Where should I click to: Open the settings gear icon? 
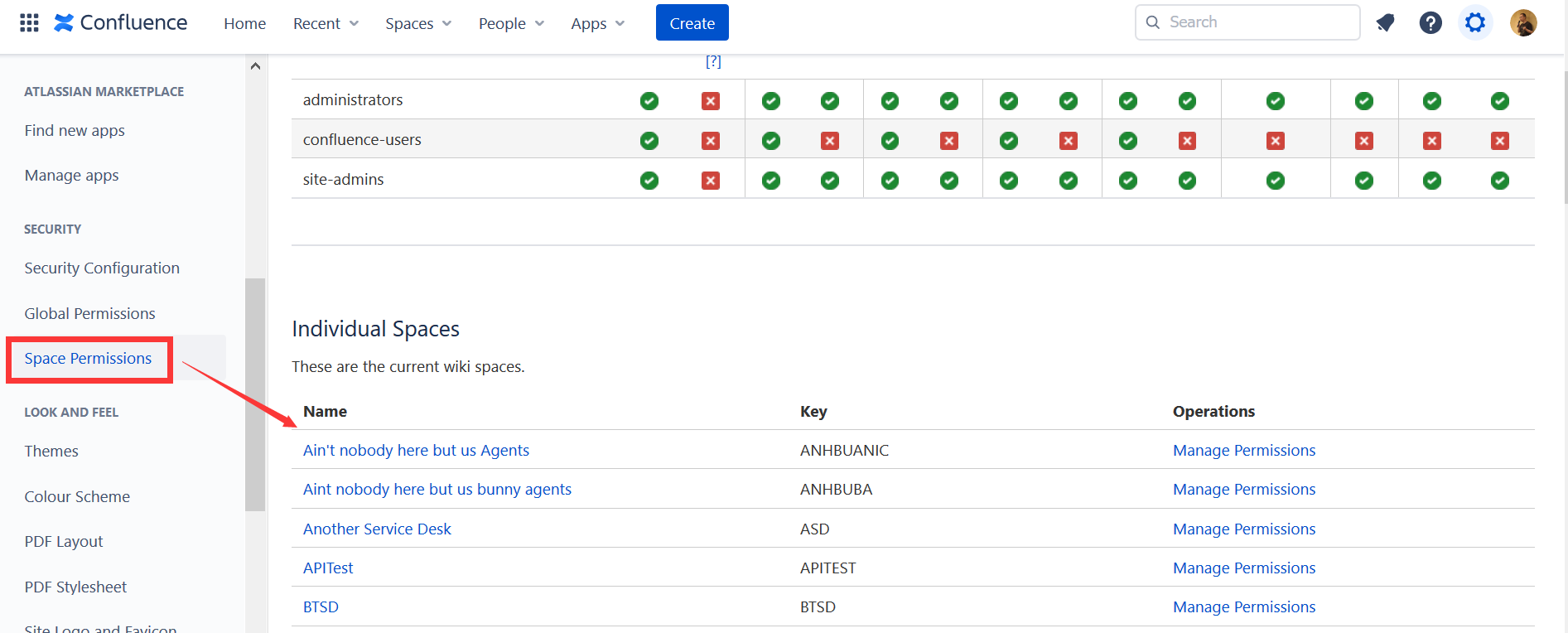coord(1475,22)
